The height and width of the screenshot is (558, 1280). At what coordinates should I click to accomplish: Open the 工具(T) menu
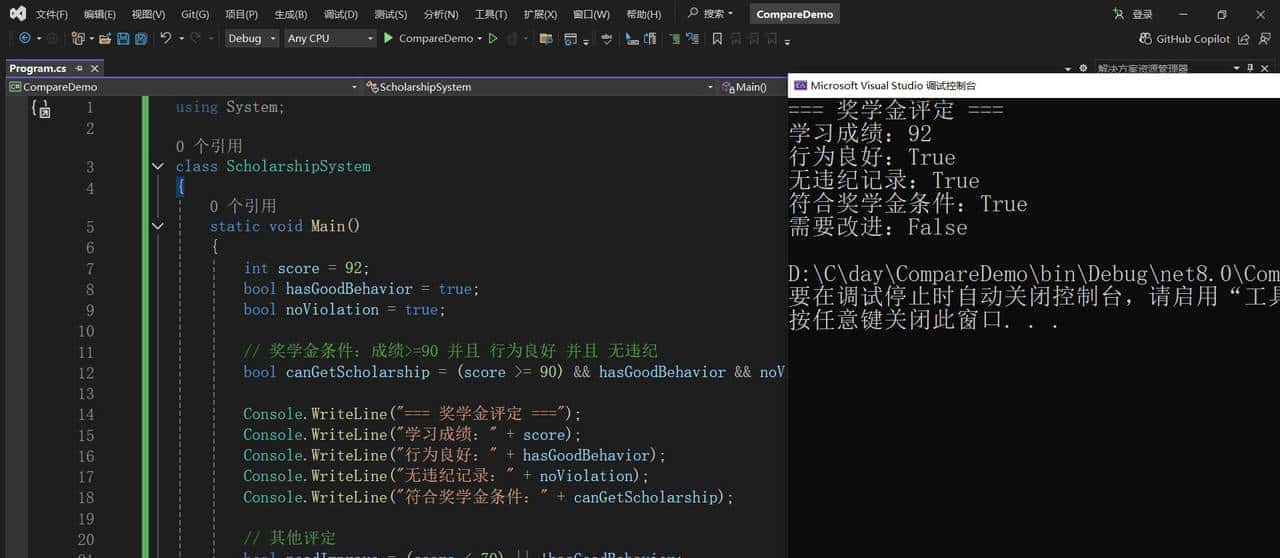pos(490,14)
